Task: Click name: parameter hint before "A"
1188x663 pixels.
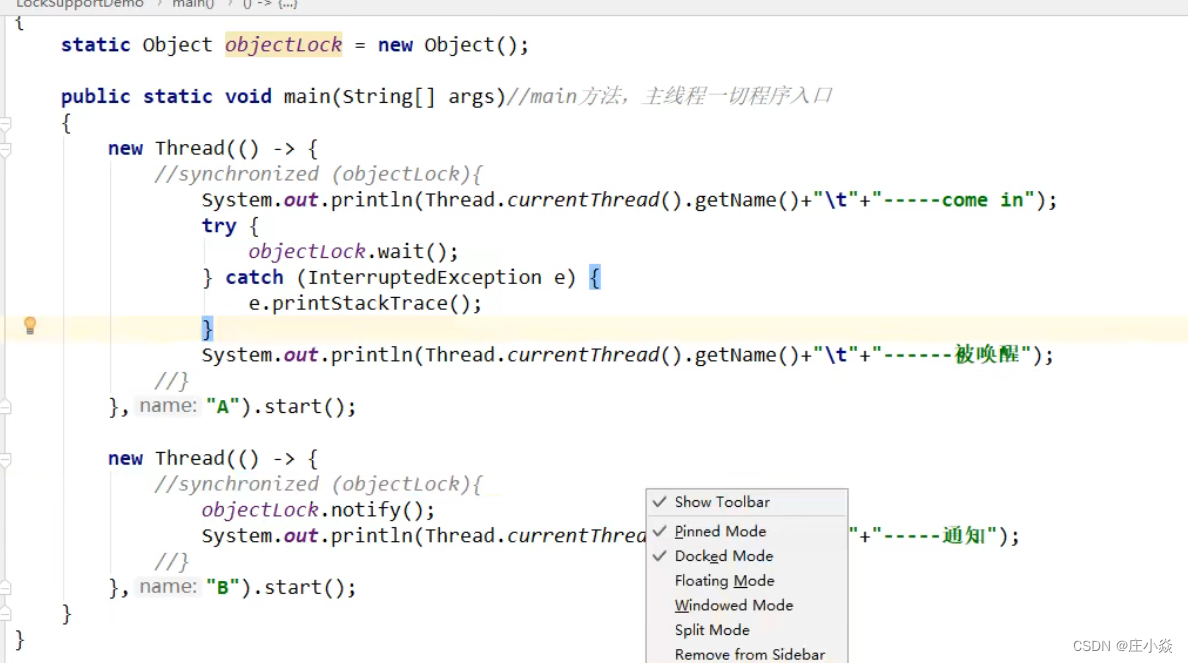Action: (x=167, y=406)
